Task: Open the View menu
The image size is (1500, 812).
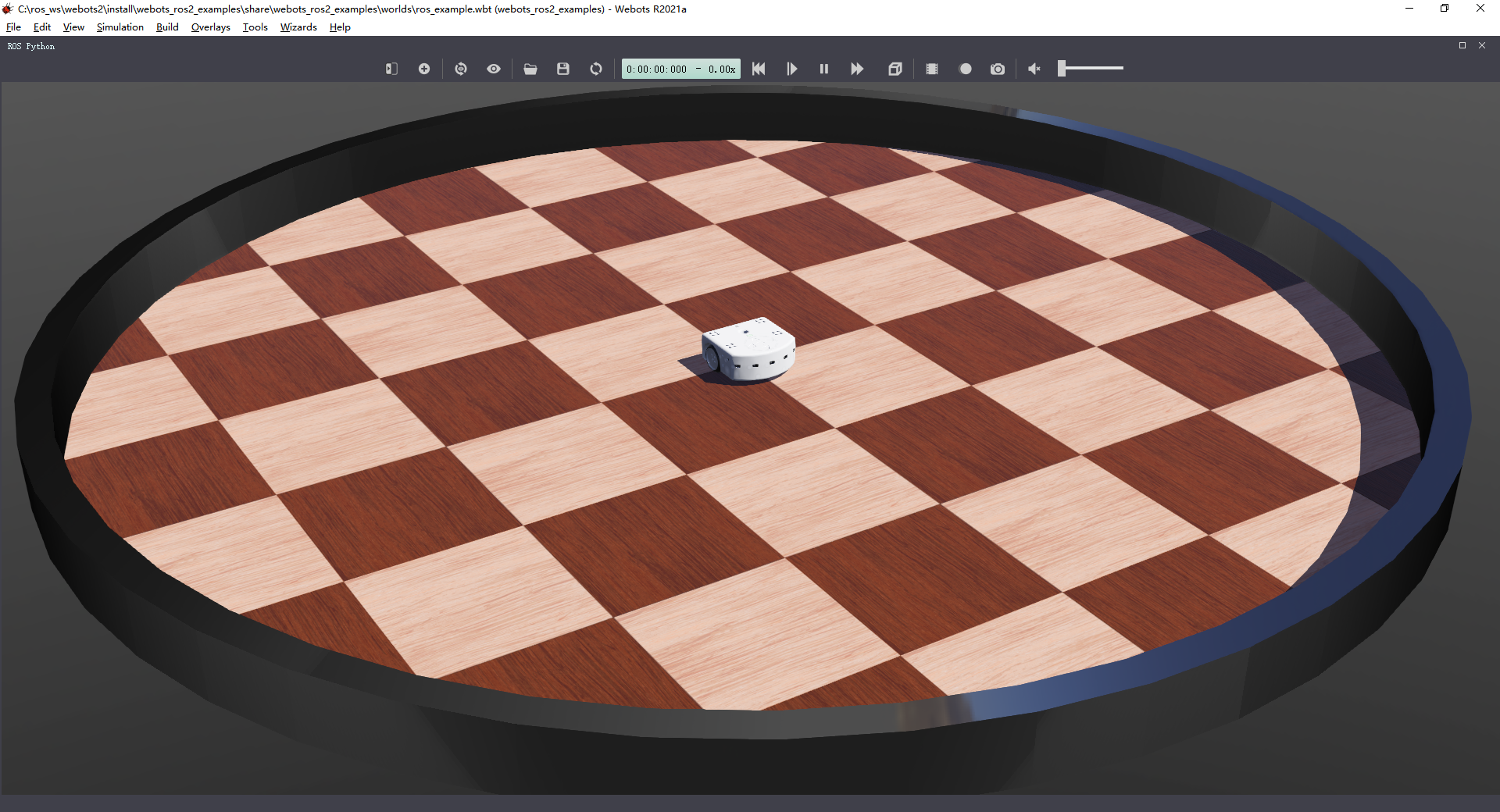Action: pos(73,27)
